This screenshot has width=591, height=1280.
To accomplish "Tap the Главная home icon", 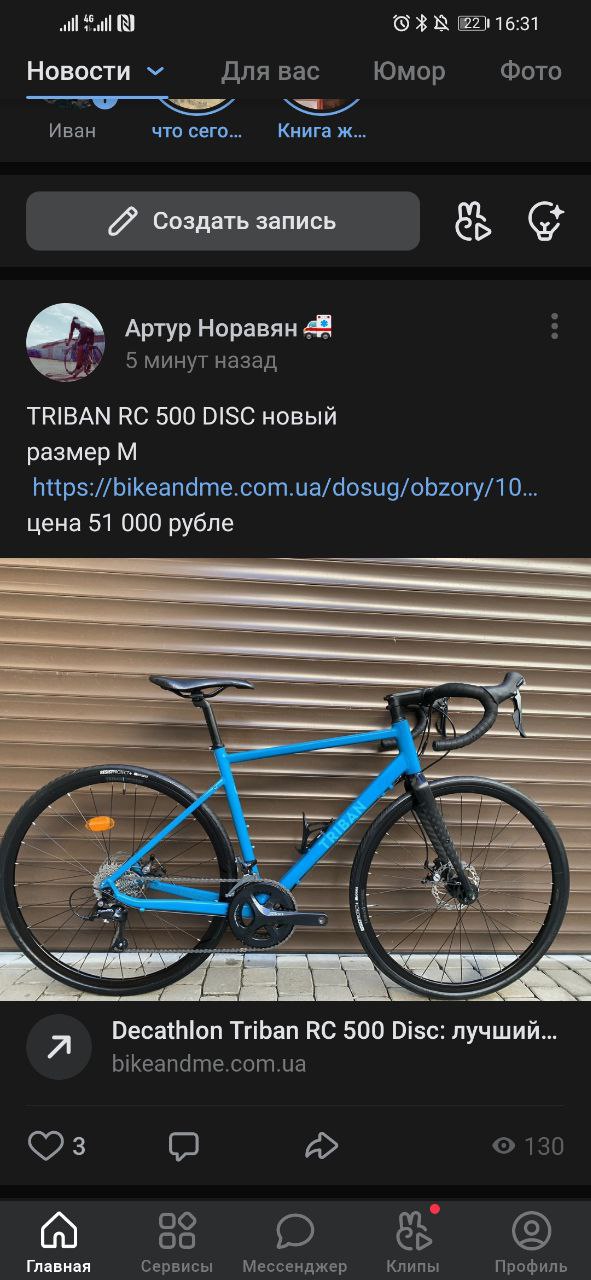I will (x=59, y=1230).
